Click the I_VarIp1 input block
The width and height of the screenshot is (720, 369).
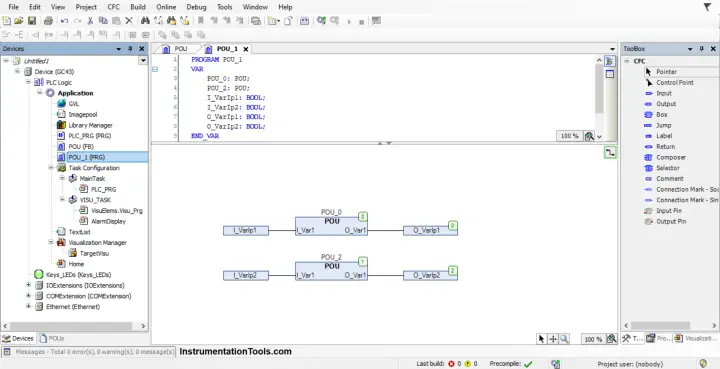click(246, 230)
